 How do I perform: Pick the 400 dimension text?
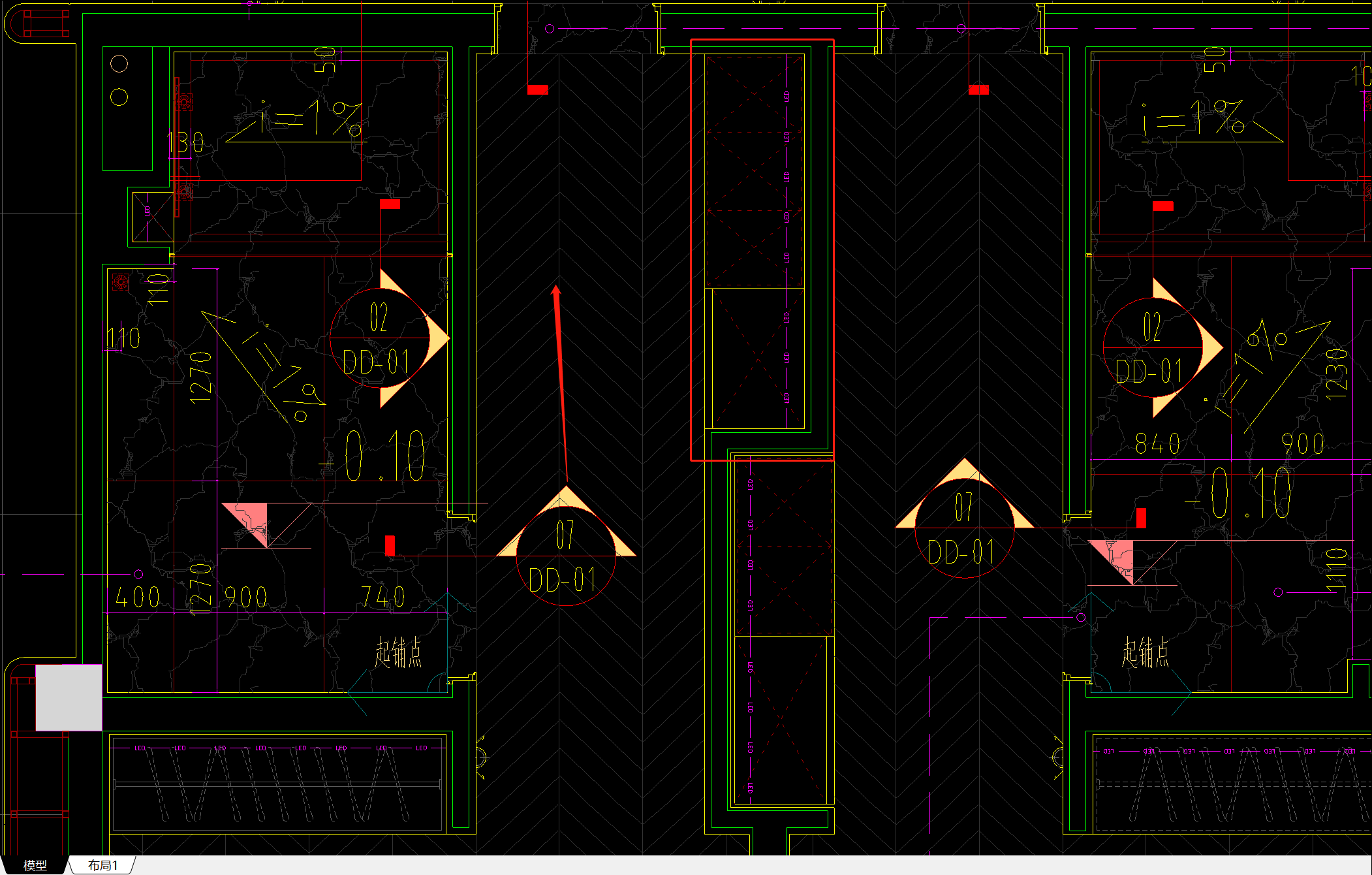click(137, 597)
